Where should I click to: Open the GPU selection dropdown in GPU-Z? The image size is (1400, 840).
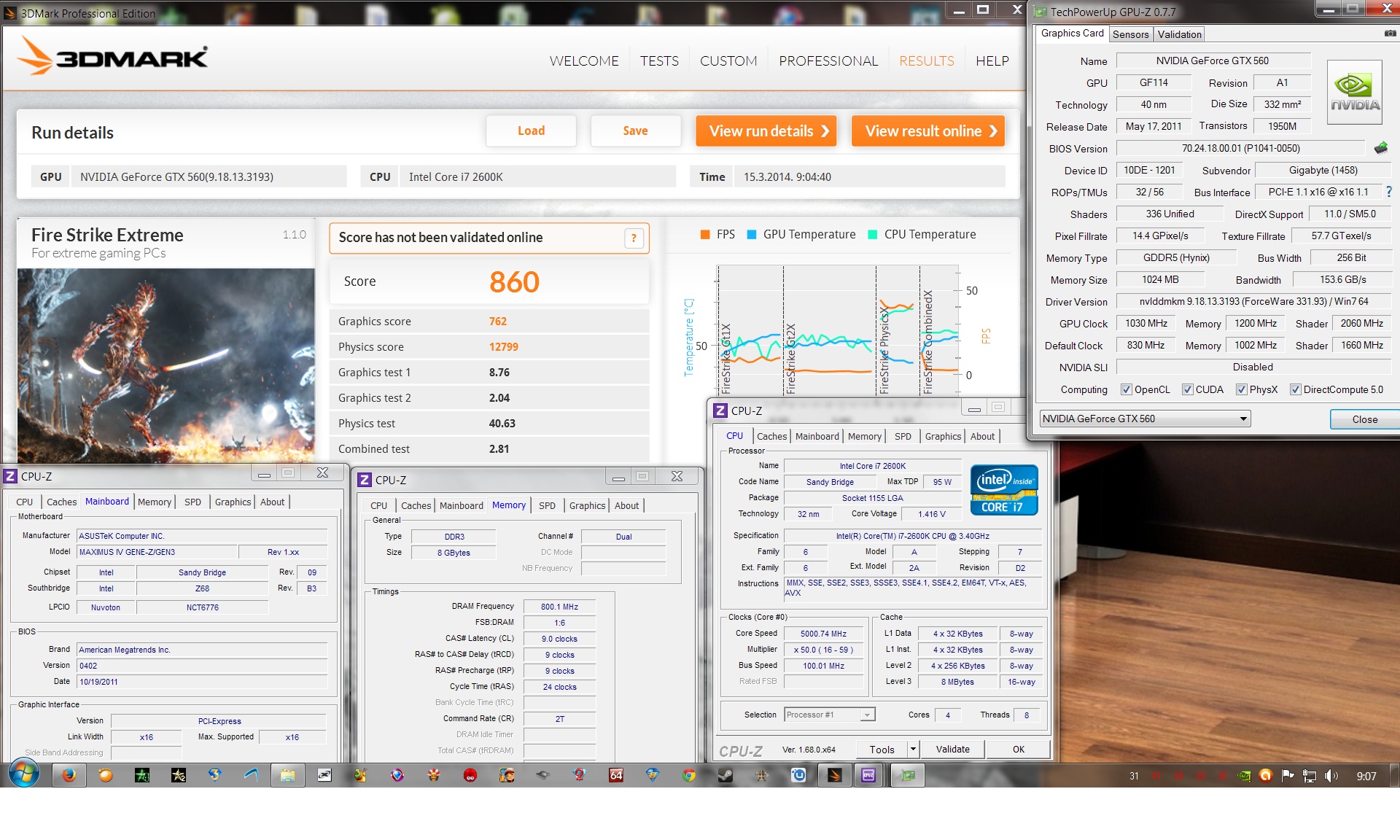[1145, 419]
